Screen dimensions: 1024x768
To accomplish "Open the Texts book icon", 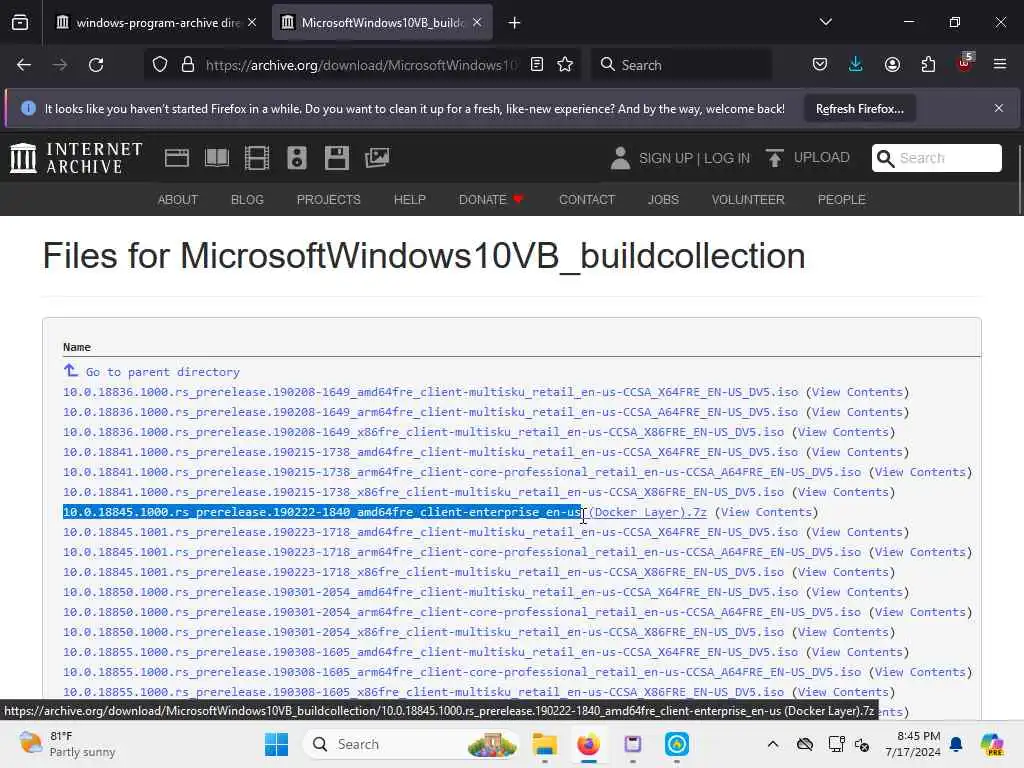I will (x=217, y=158).
